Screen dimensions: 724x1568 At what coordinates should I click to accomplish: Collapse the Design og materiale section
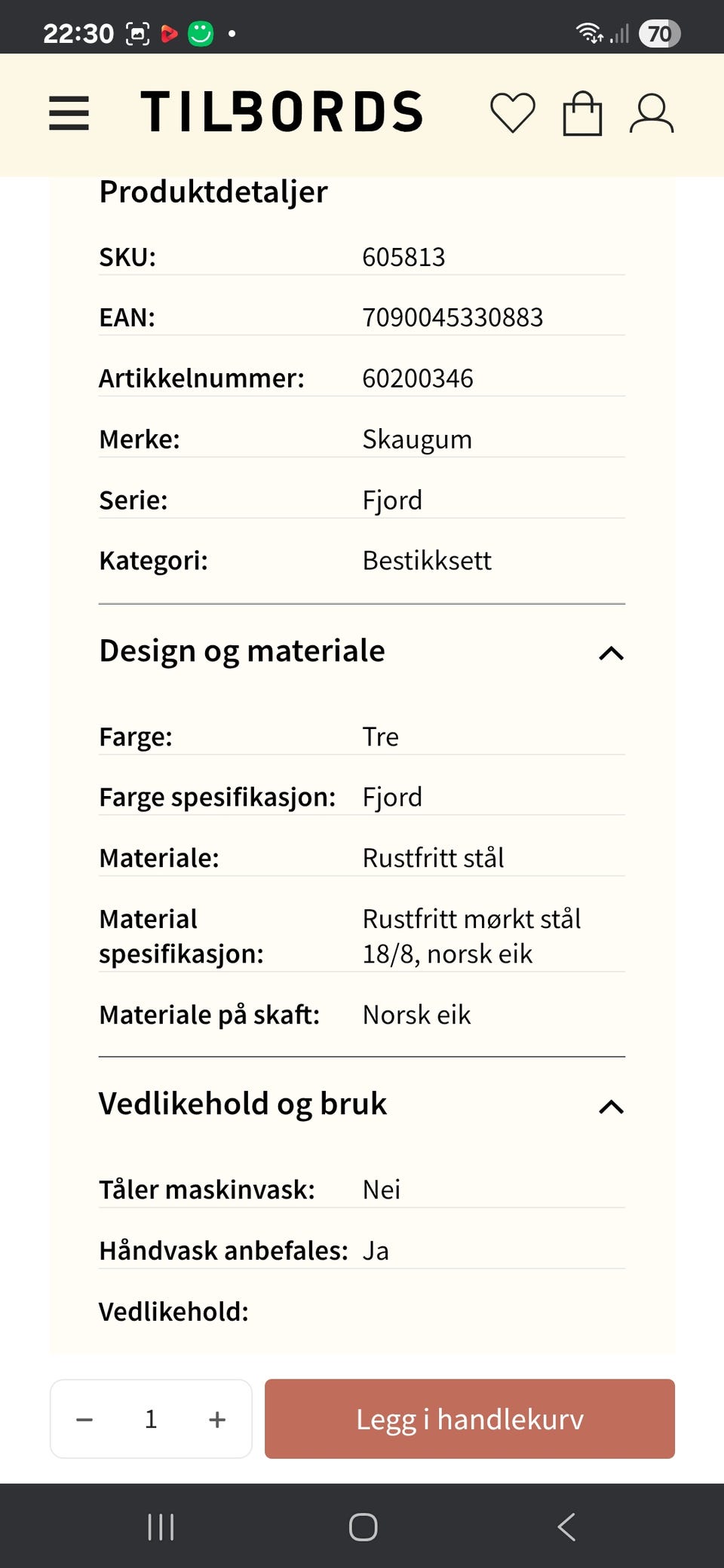(x=612, y=654)
